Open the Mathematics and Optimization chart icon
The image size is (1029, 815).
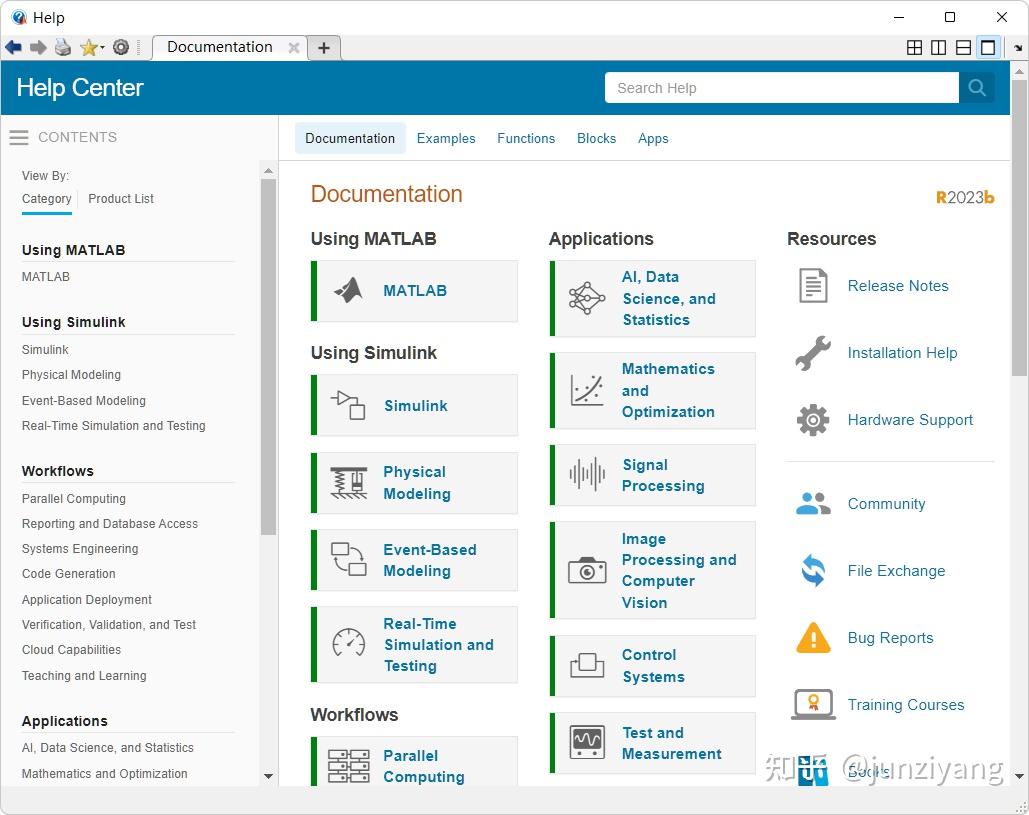coord(587,390)
